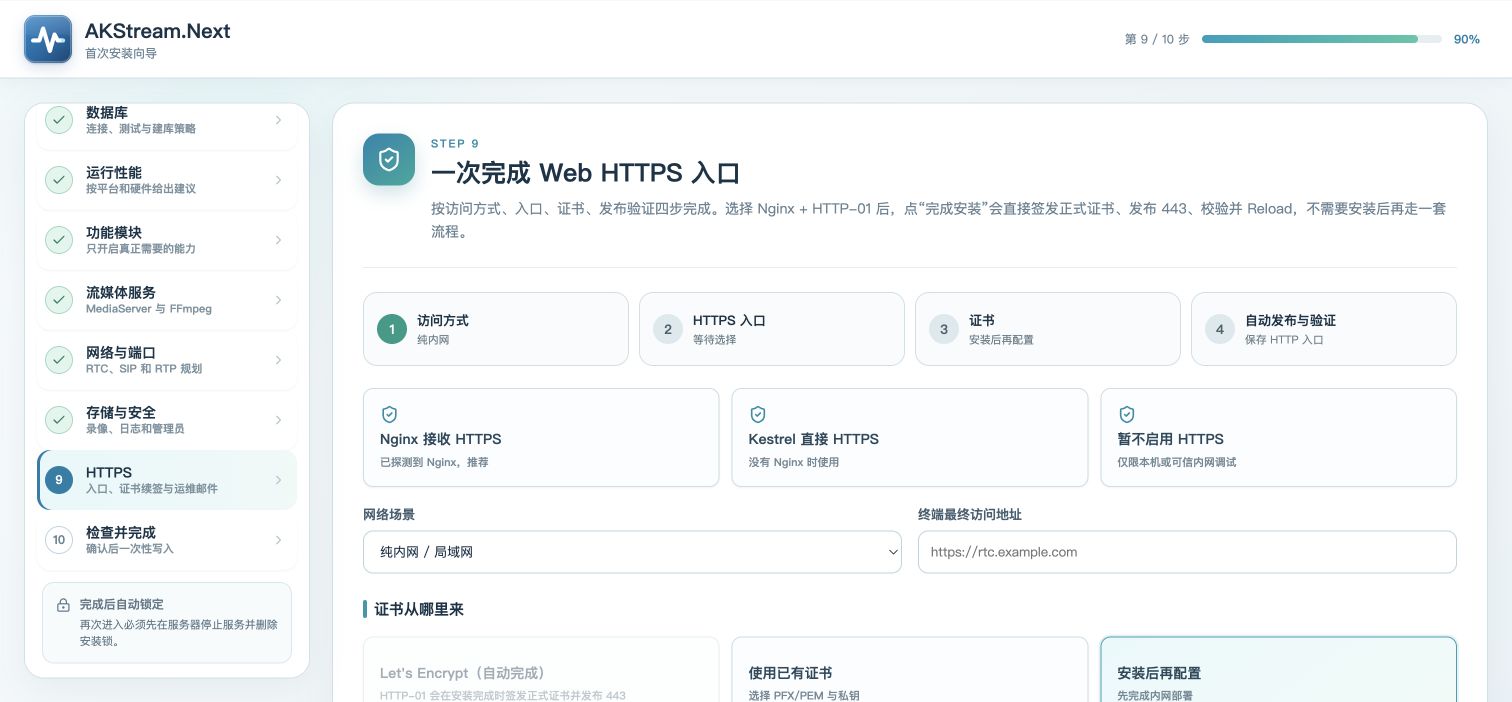Expand the 运行性能 step chevron
Image resolution: width=1512 pixels, height=702 pixels.
(278, 180)
